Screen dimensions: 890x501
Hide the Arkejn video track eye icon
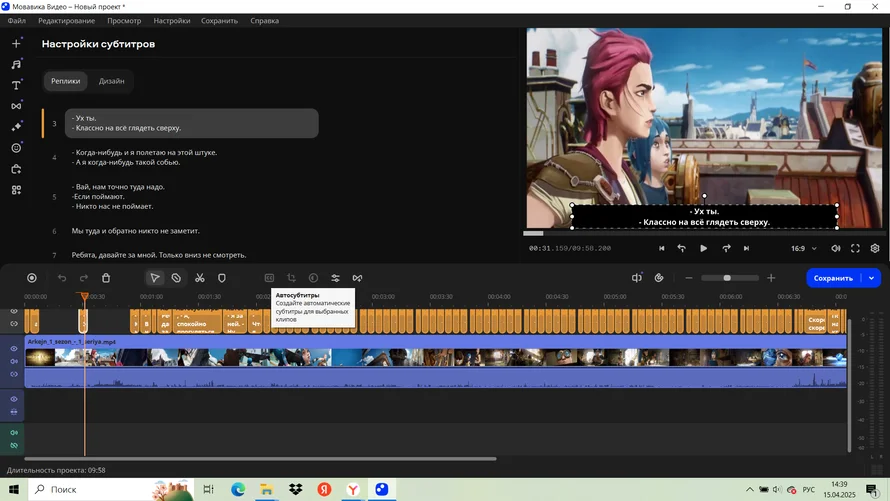pos(14,348)
